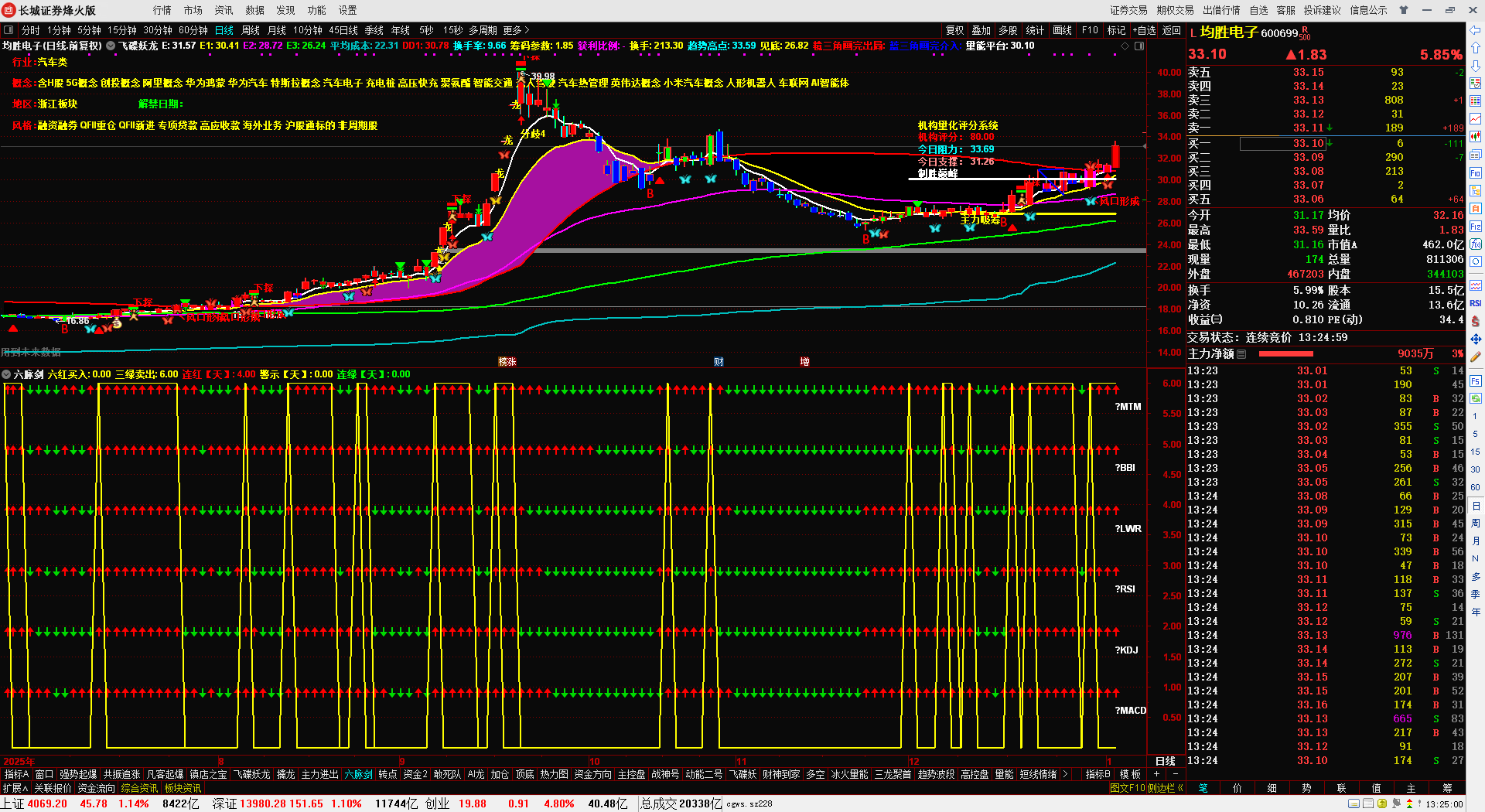
Task: Switch to 周线 weekly period
Action: (x=251, y=30)
